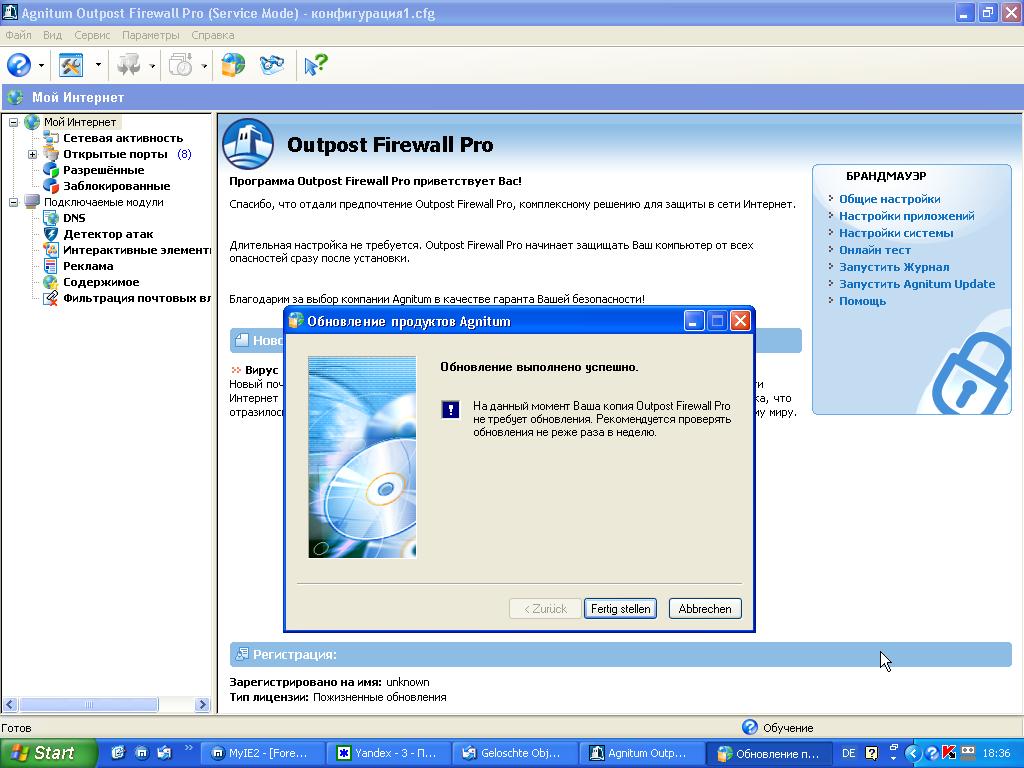This screenshot has height=768, width=1024.
Task: Click left arrow of tree horizontal scrollbar
Action: 10,705
